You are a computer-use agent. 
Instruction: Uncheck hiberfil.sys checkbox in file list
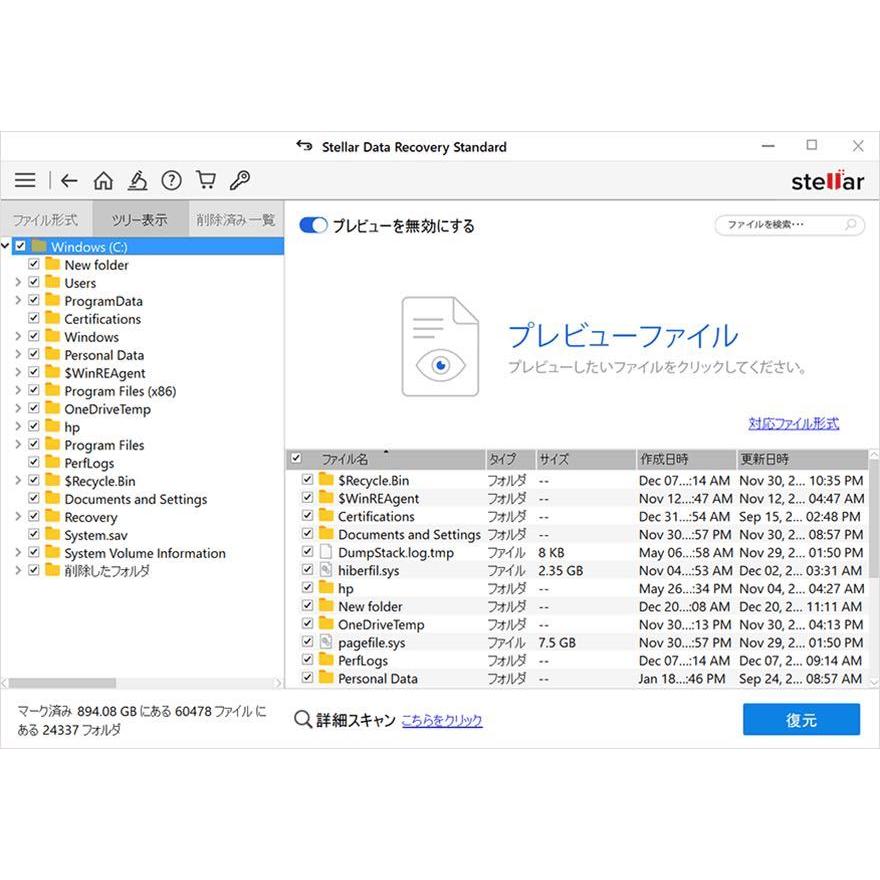click(308, 571)
